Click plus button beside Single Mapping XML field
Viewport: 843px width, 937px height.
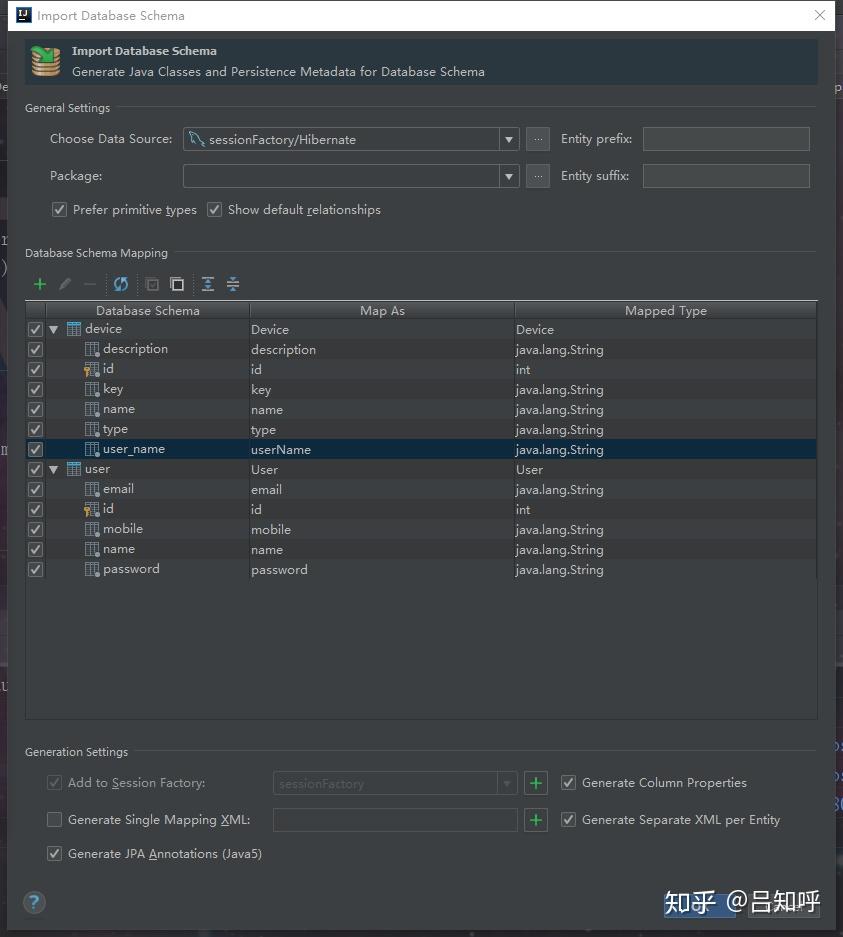pyautogui.click(x=536, y=820)
